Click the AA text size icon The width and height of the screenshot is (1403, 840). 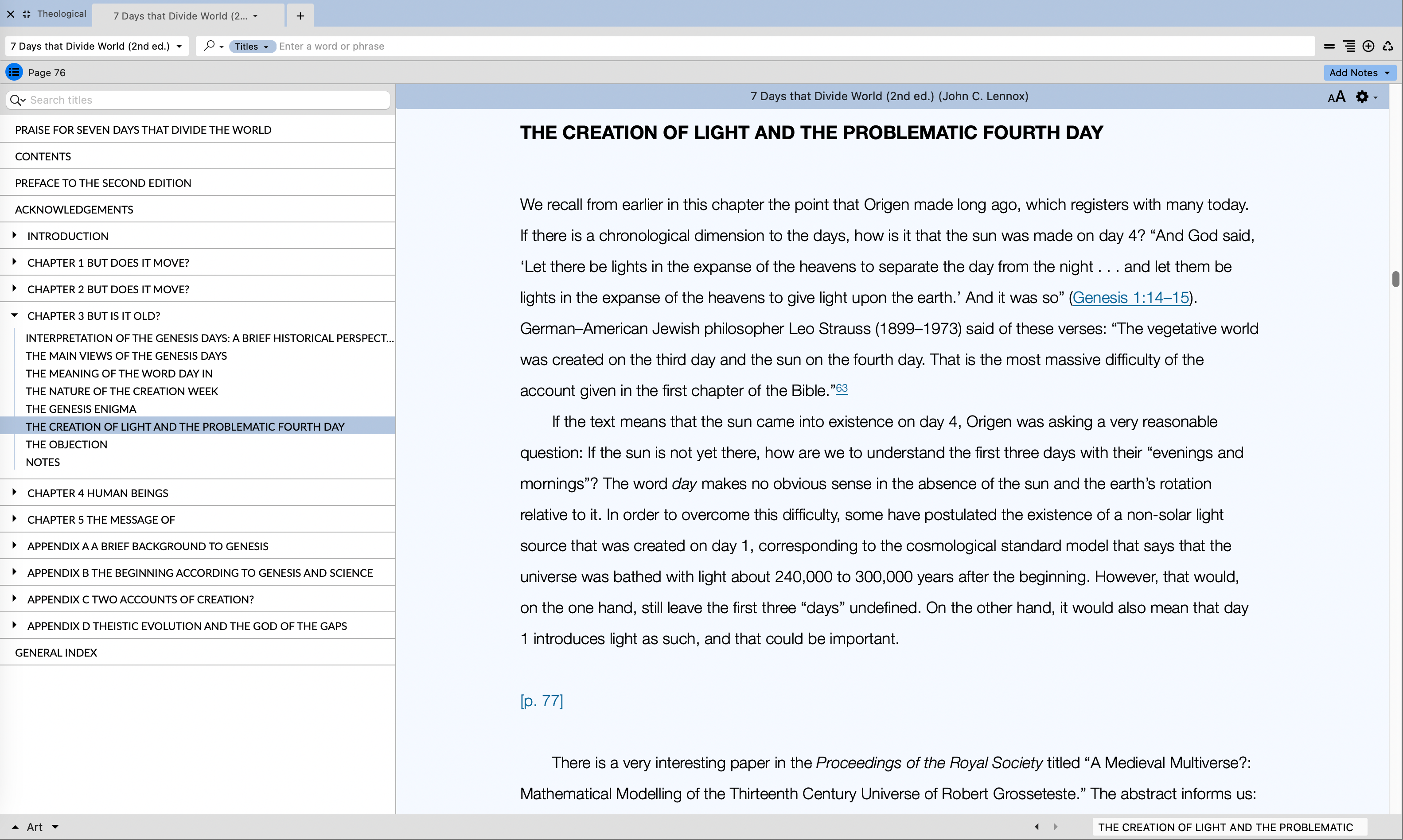[x=1337, y=97]
